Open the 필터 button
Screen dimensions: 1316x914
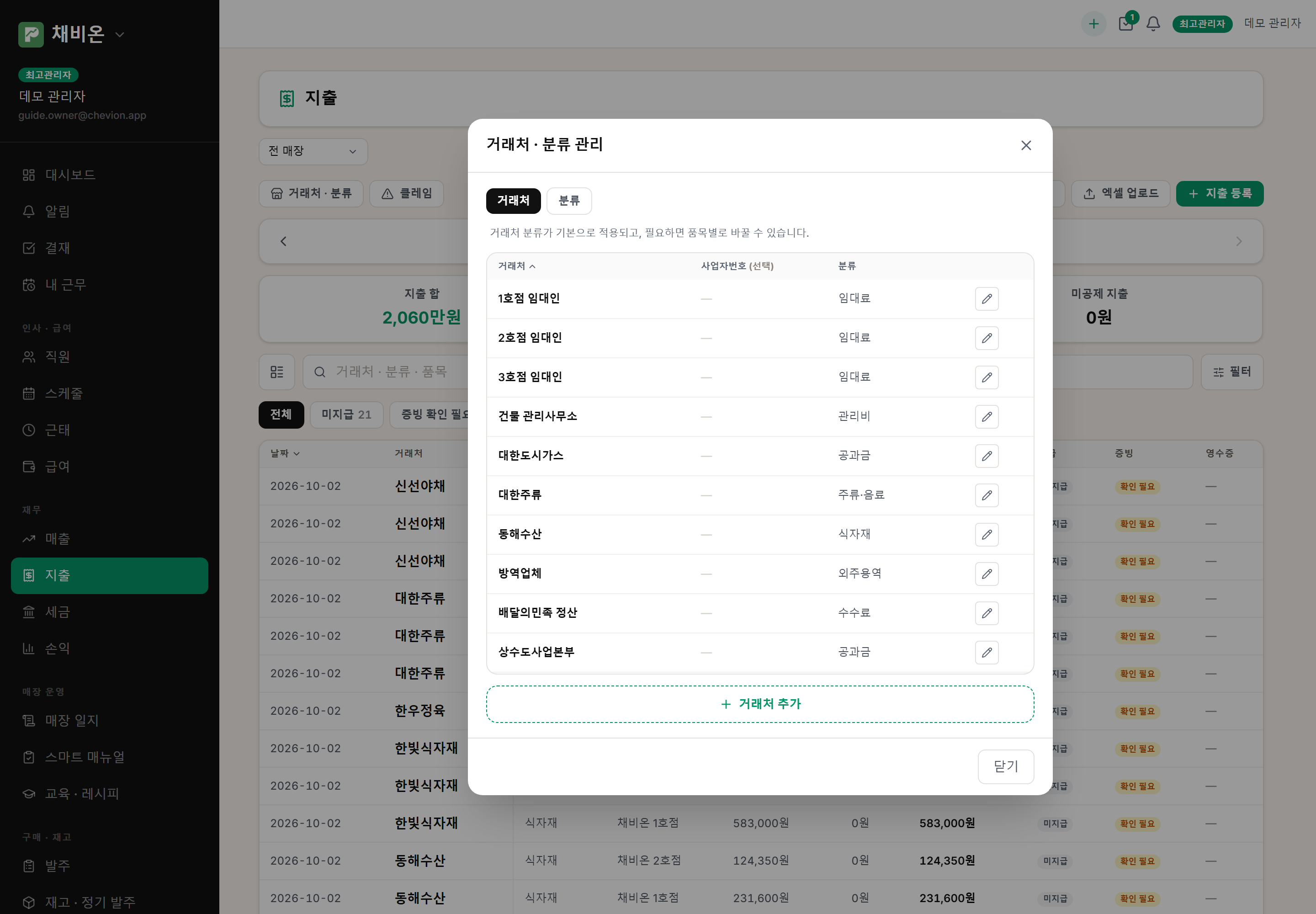coord(1232,372)
